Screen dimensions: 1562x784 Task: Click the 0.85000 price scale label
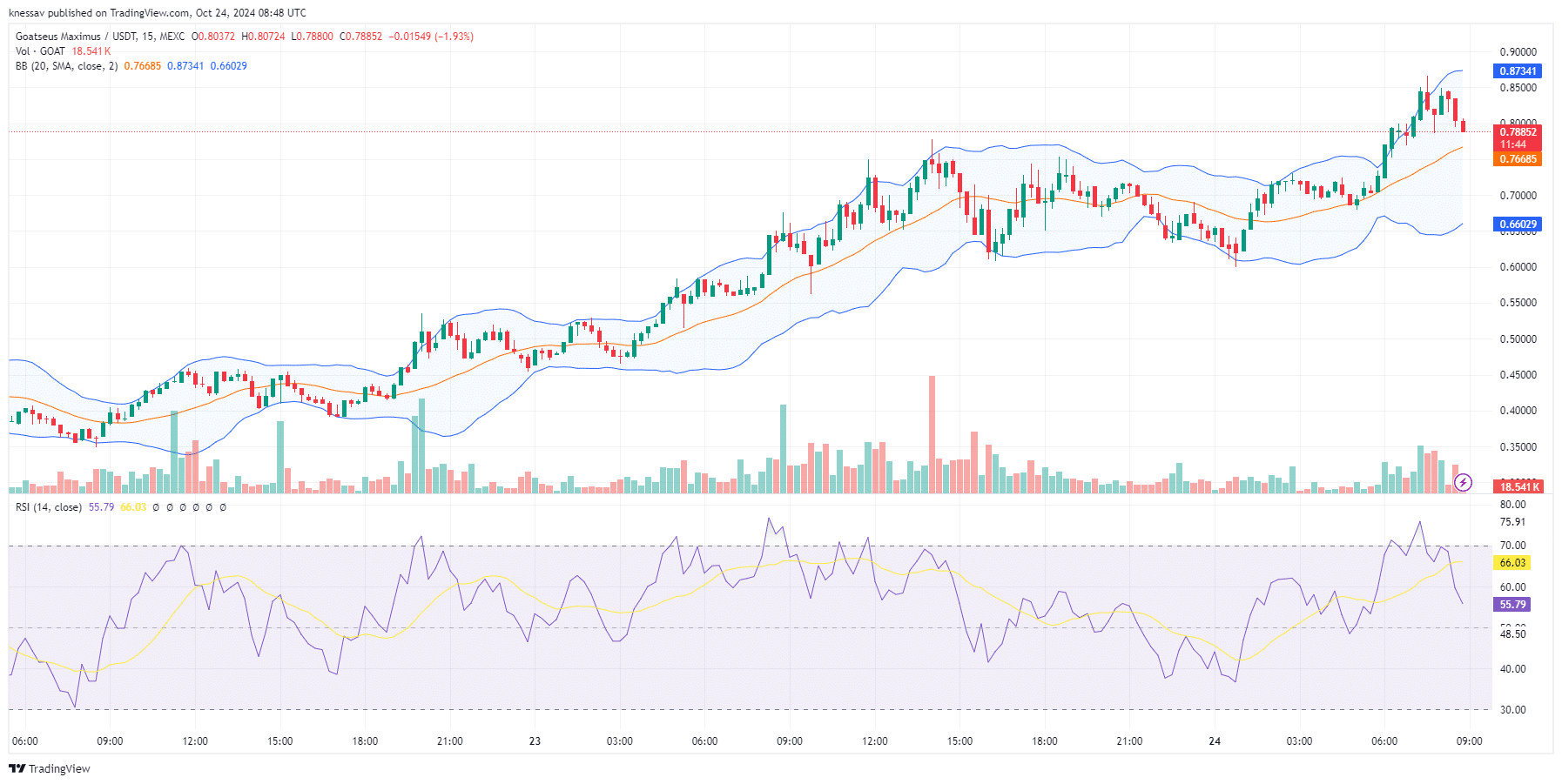point(1518,88)
